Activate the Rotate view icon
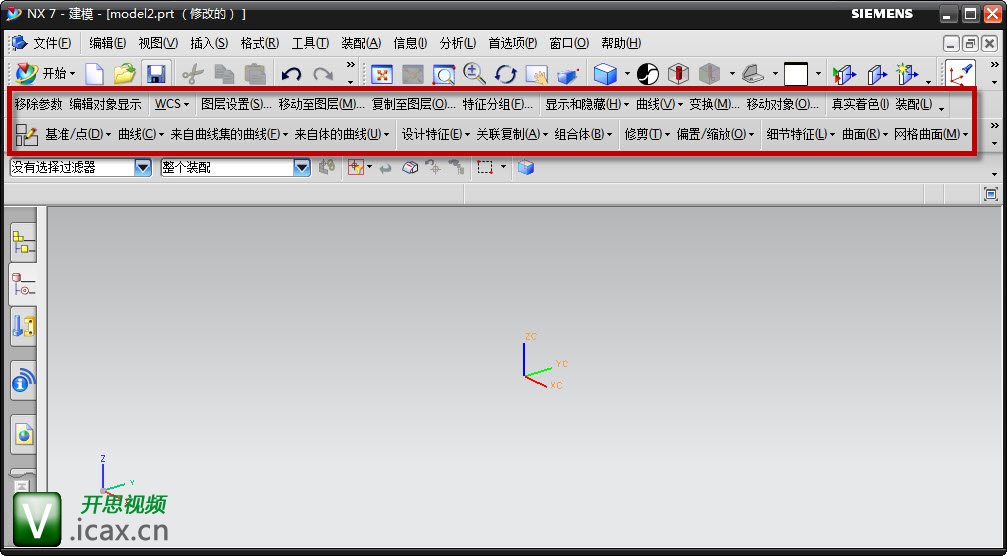Viewport: 1007px width, 556px height. (505, 74)
